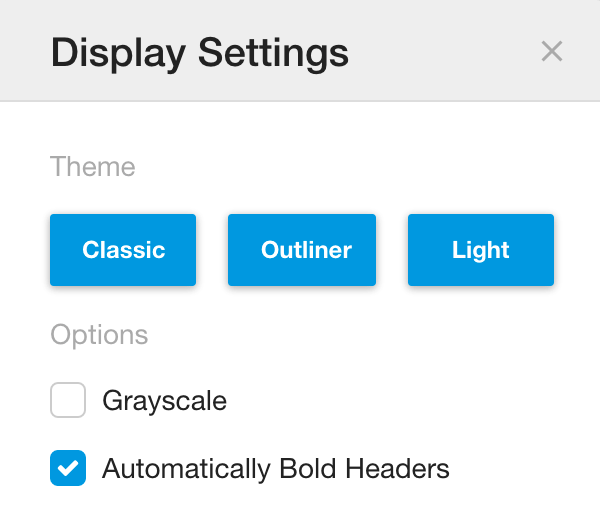Enable the Grayscale checkbox

[x=68, y=400]
